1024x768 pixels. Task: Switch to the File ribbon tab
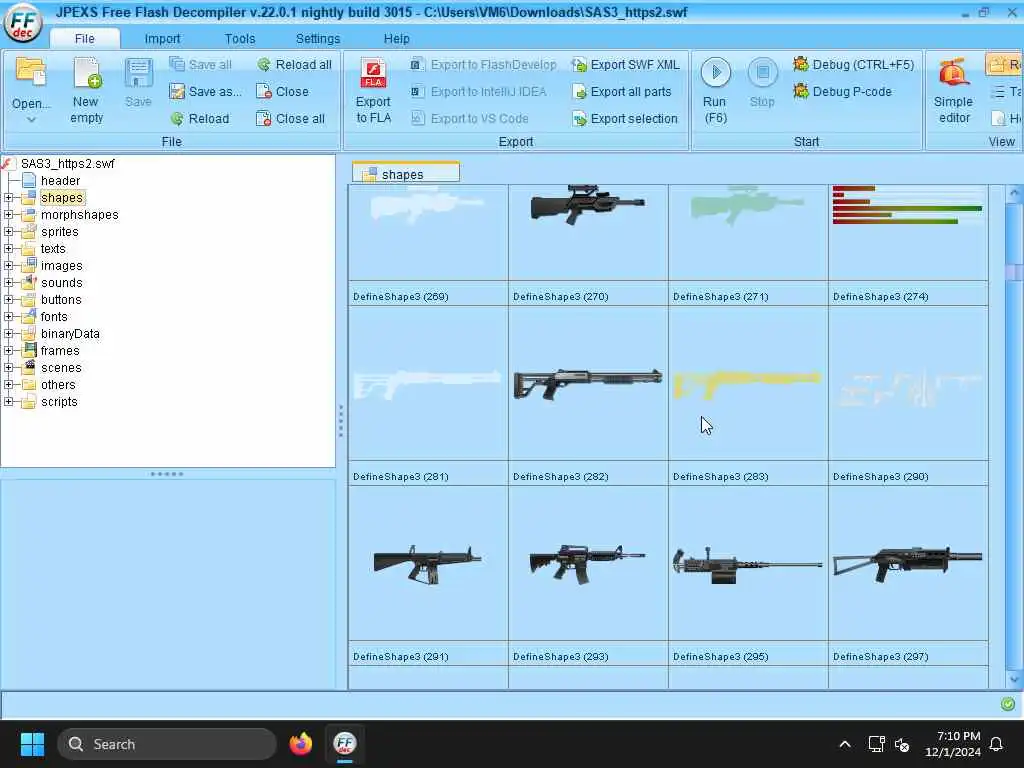pyautogui.click(x=84, y=39)
